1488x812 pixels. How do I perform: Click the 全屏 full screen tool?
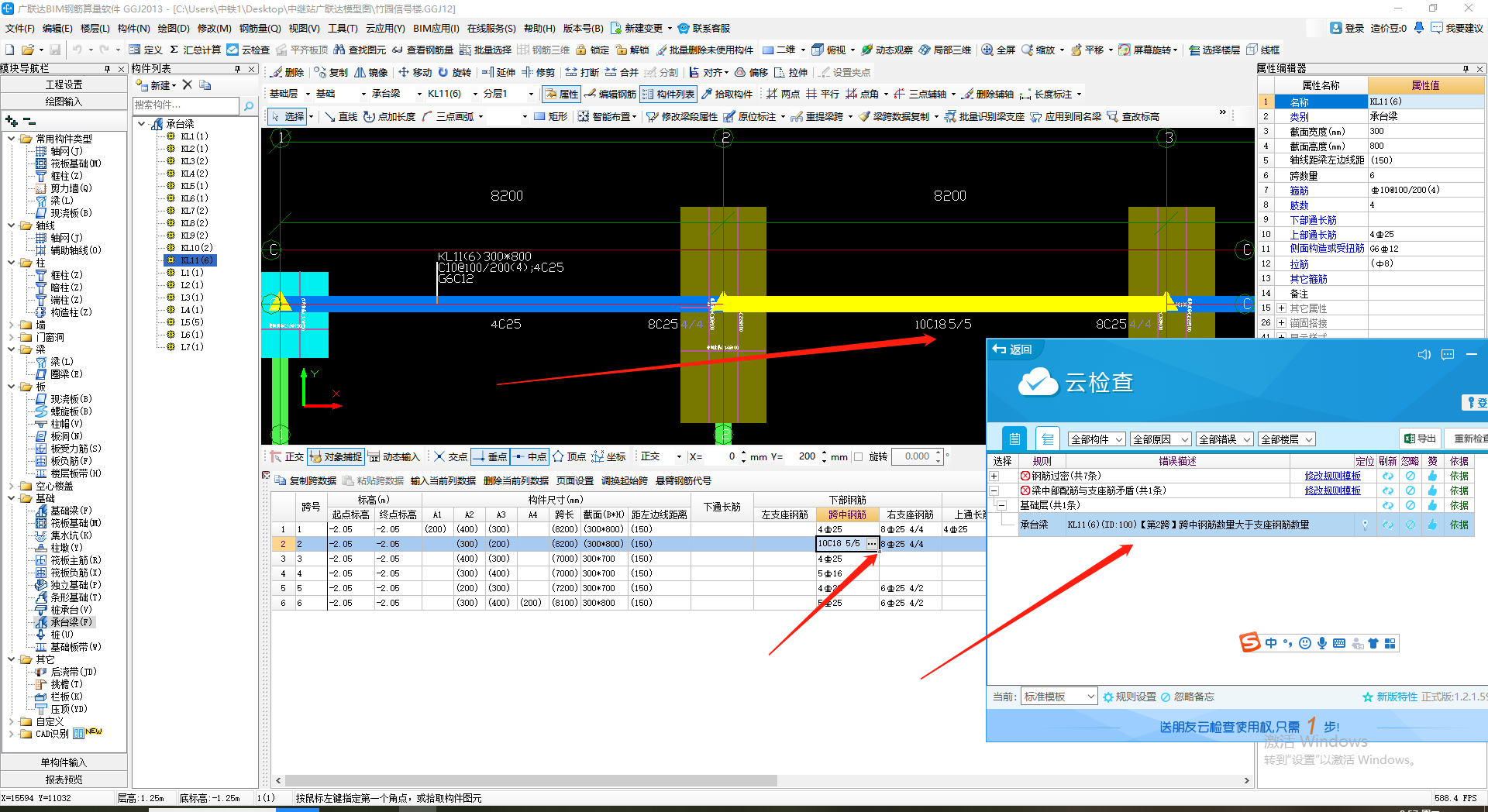click(998, 50)
